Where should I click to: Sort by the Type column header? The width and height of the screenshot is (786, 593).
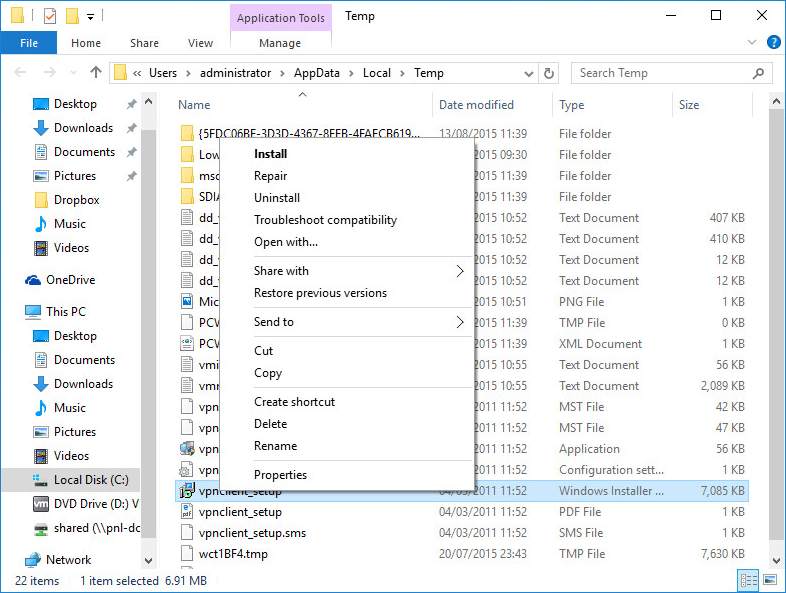[x=571, y=105]
